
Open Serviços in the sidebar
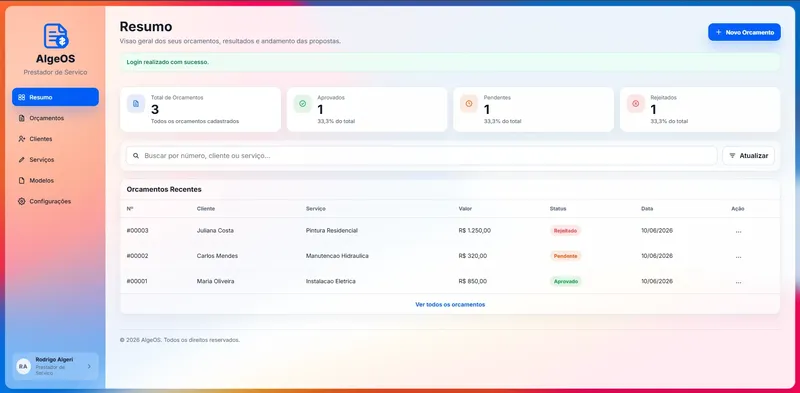56,160
